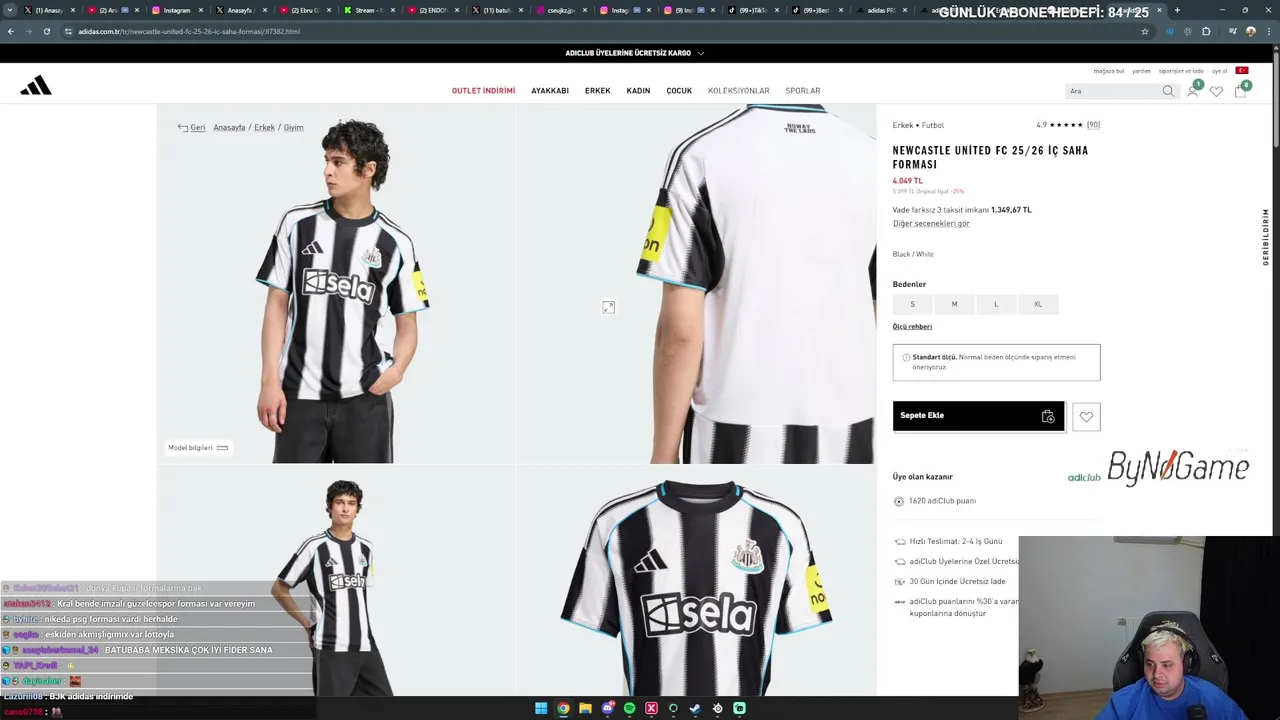Screen dimensions: 1280x720
Task: Open Windows Start menu
Action: 541,708
